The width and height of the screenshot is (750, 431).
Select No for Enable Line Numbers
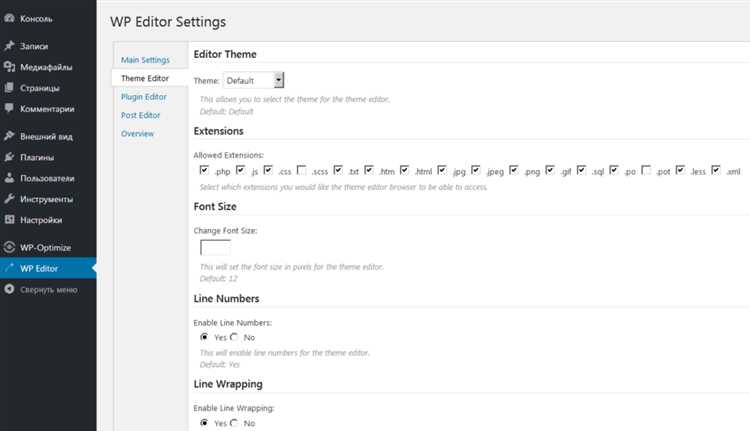234,337
